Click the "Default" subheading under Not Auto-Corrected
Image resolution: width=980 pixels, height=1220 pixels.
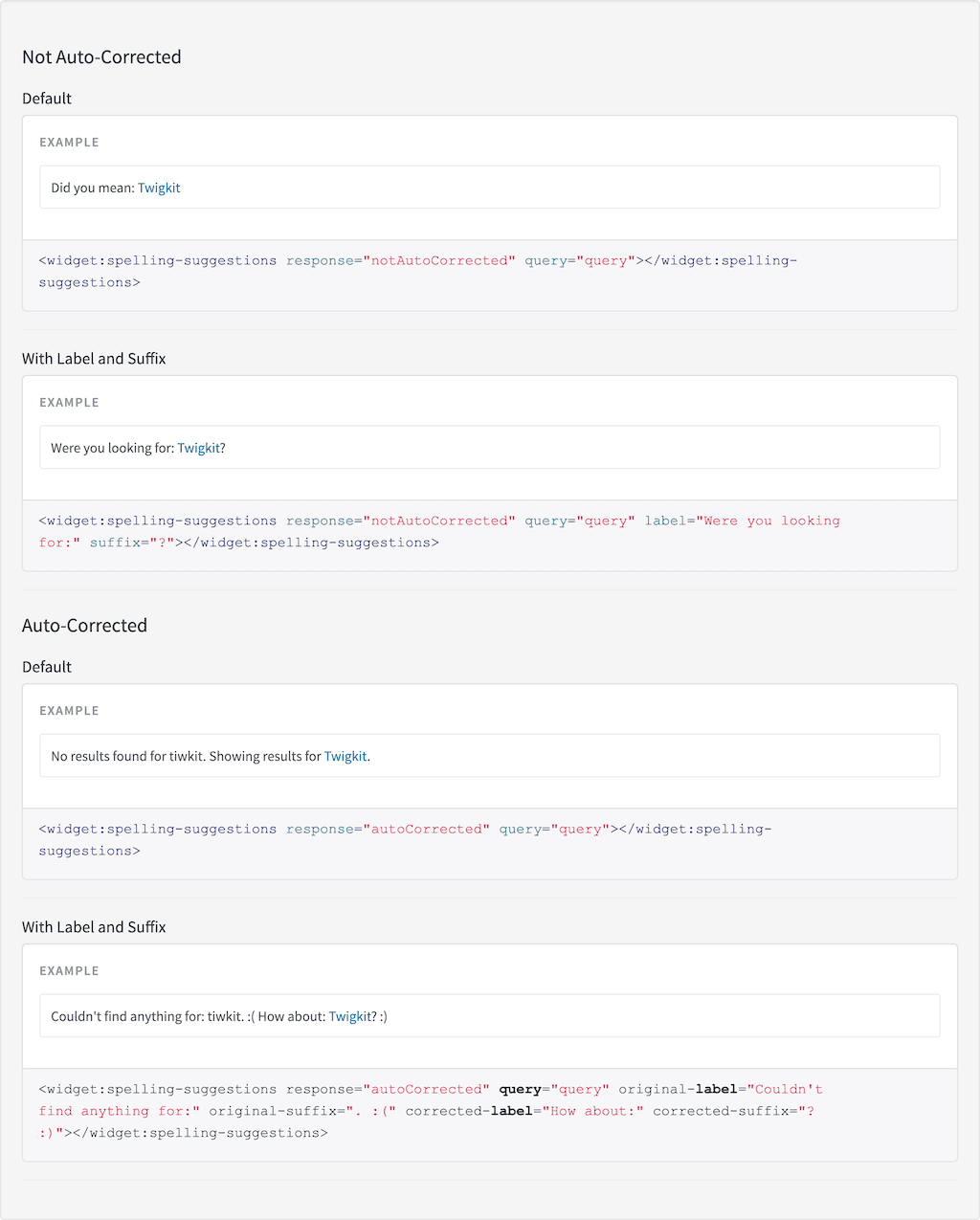coord(47,99)
